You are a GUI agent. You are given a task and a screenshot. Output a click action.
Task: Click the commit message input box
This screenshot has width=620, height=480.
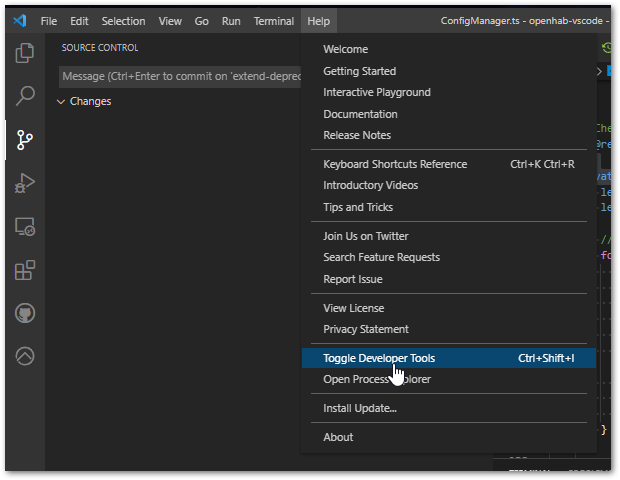(x=180, y=77)
